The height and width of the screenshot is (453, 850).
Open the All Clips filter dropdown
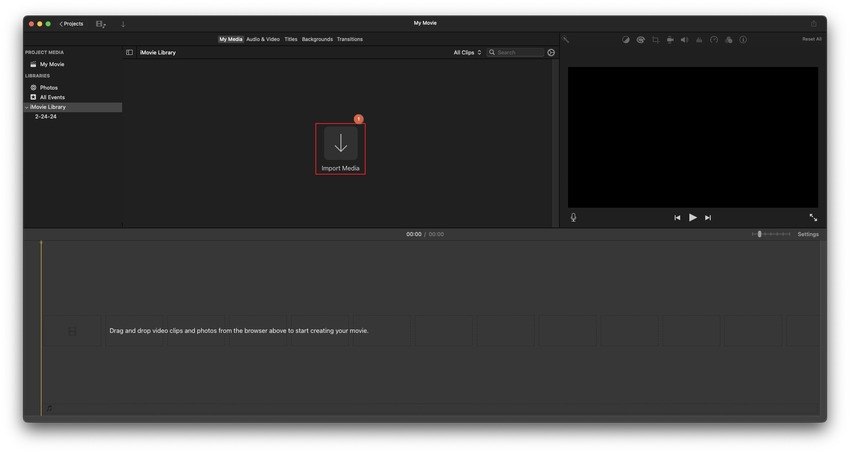pyautogui.click(x=467, y=52)
